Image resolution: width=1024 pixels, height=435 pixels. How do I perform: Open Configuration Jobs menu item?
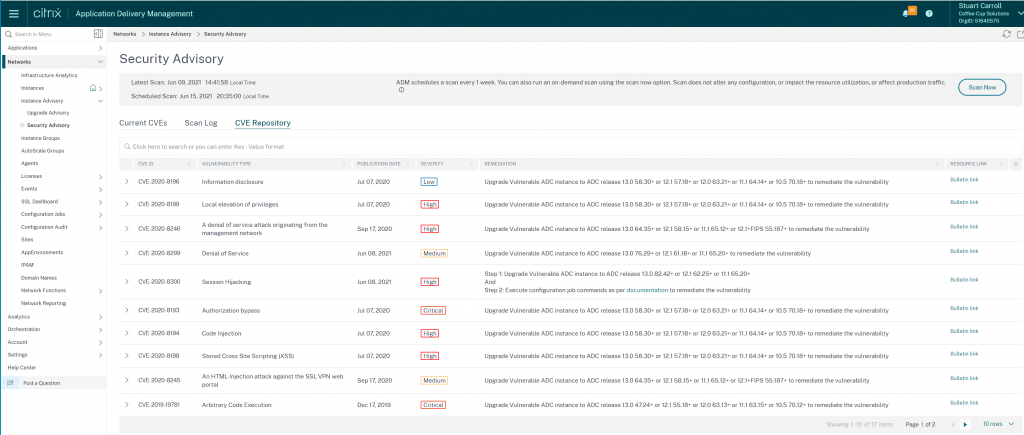(42, 214)
